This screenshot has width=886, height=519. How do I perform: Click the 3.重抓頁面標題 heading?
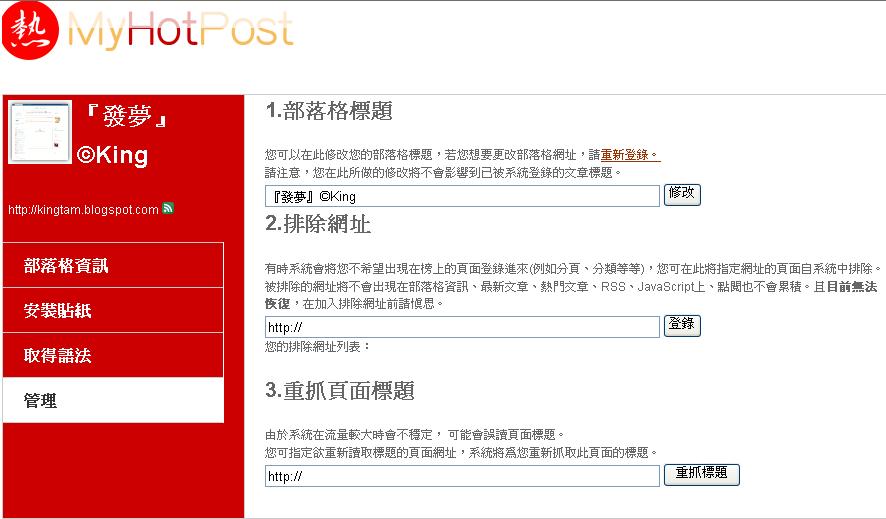click(x=340, y=390)
